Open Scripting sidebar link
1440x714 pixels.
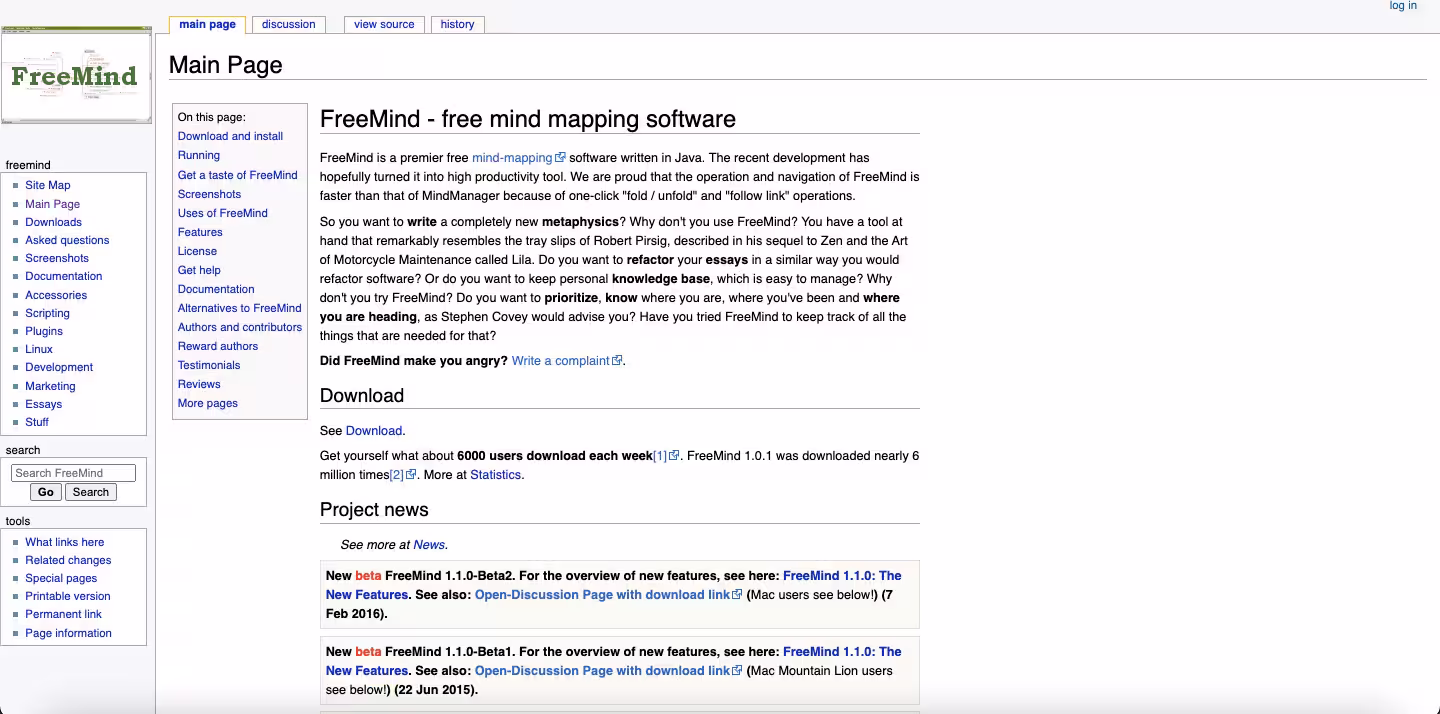[x=48, y=313]
